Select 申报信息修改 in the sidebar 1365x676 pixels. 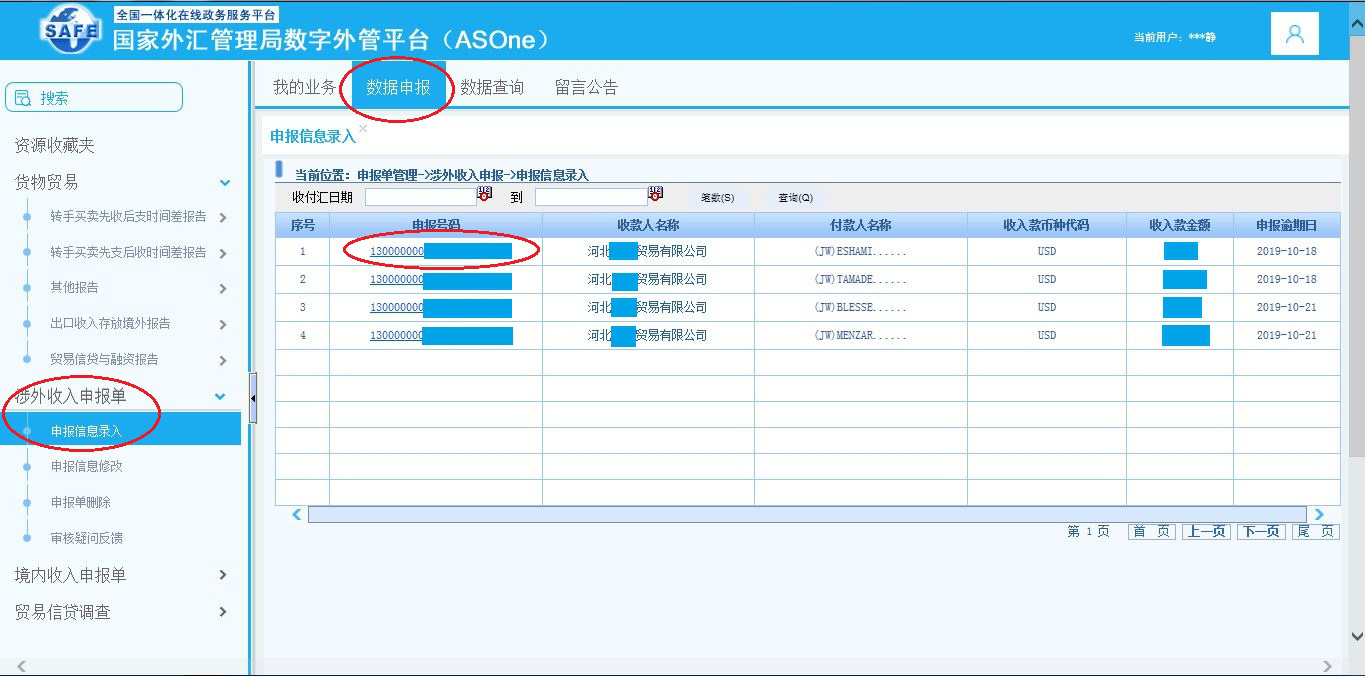[87, 467]
